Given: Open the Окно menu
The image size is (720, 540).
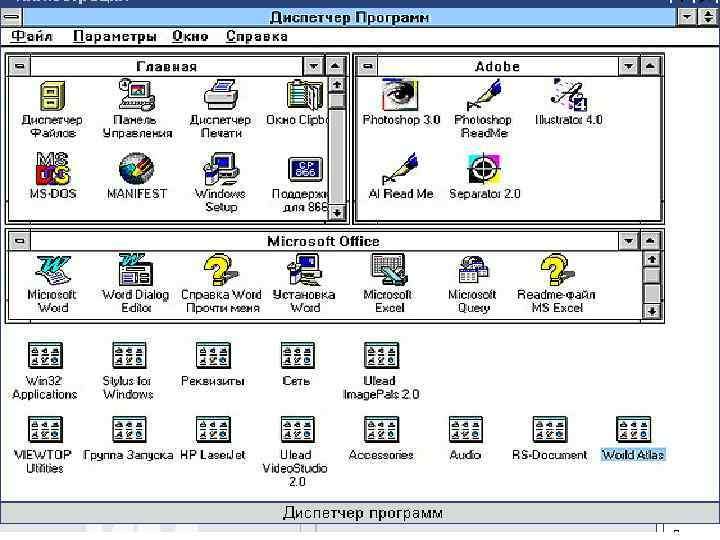Looking at the screenshot, I should 190,36.
